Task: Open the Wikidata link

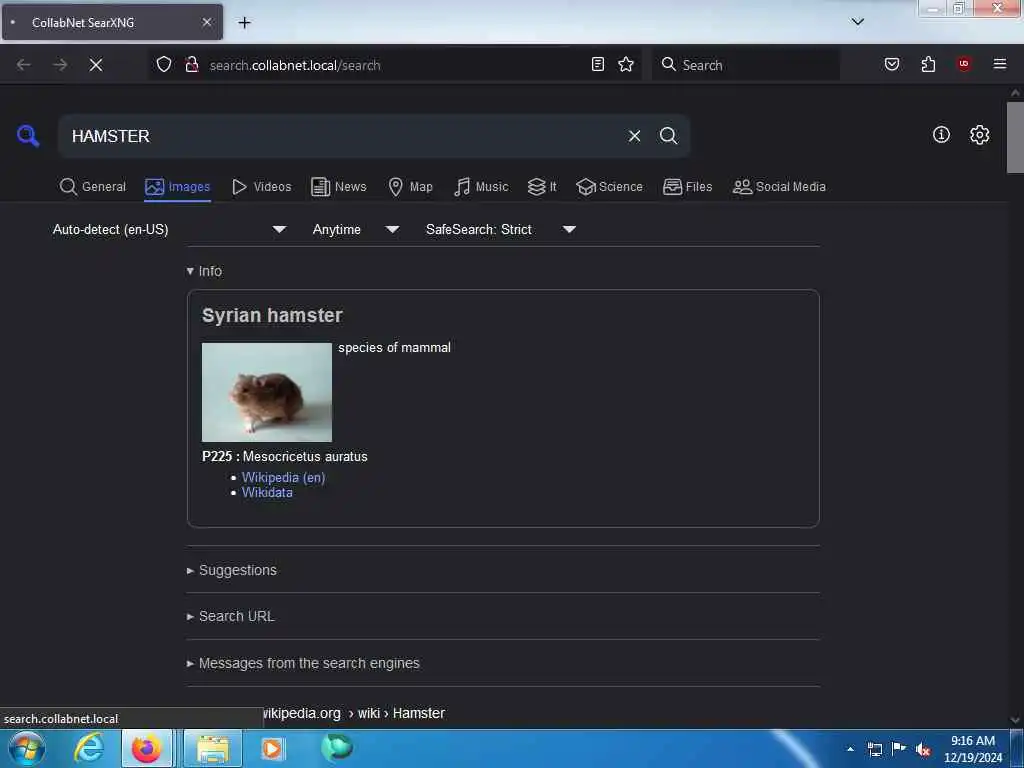Action: pos(267,492)
